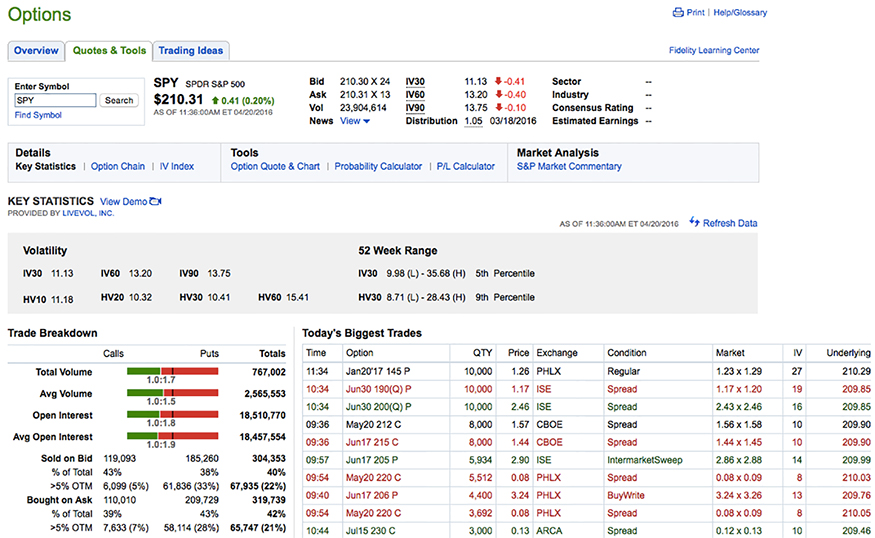
Task: Launch the Probability Calculator
Action: (378, 167)
